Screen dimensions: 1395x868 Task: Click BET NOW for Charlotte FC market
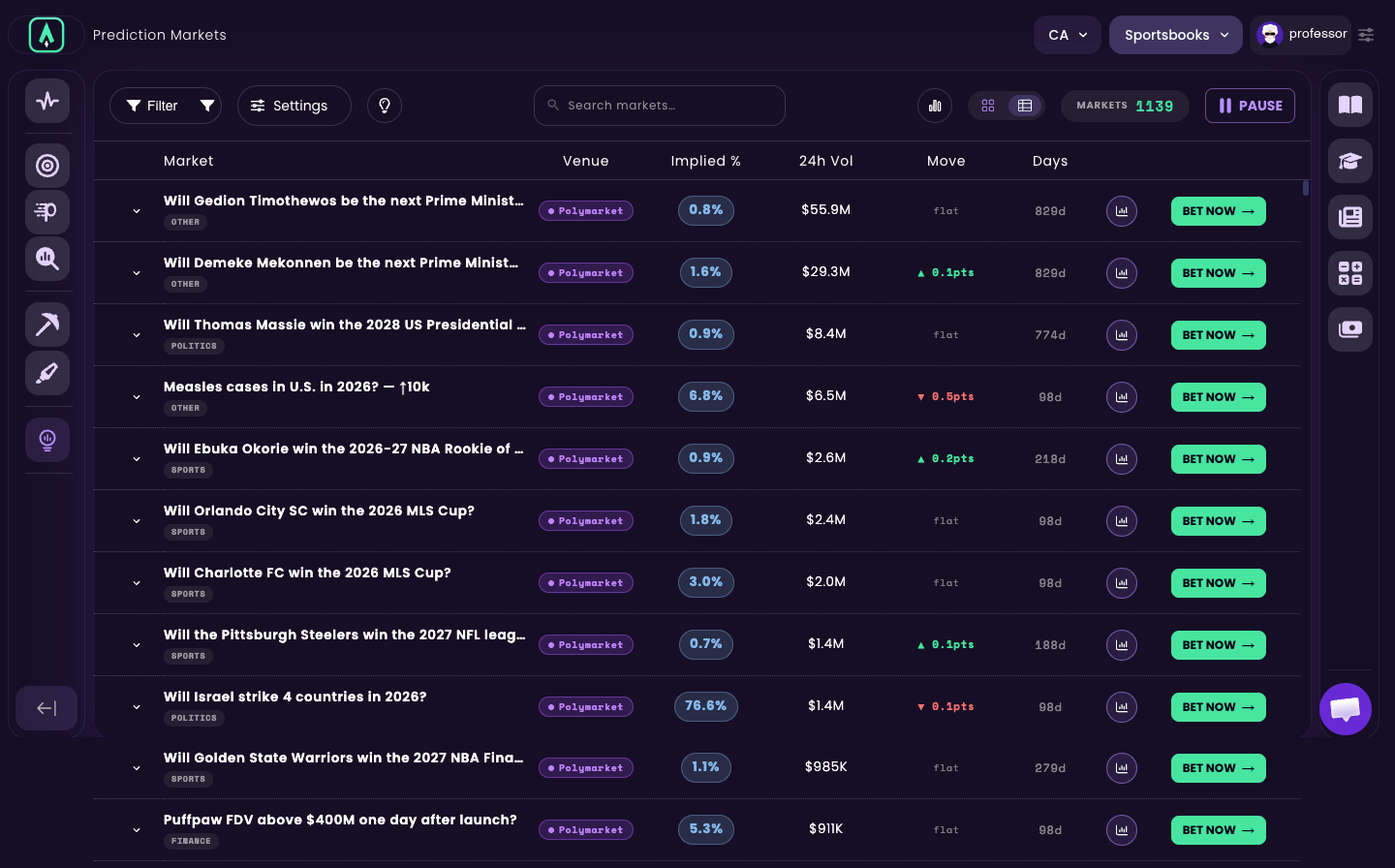coord(1219,583)
